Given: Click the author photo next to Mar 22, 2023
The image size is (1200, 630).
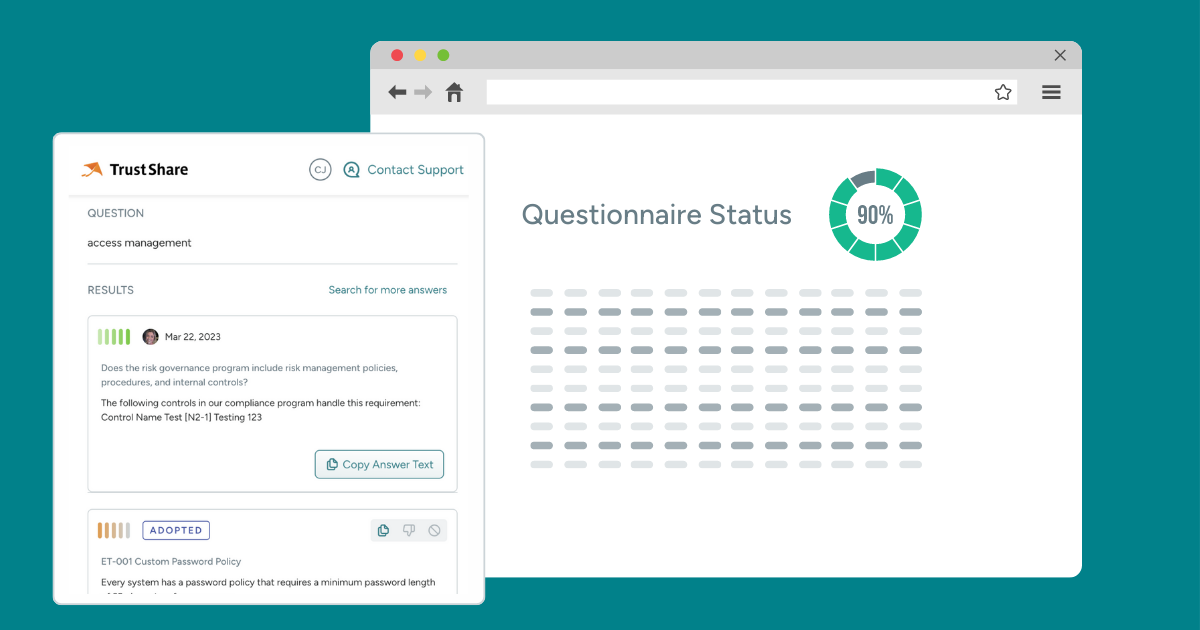Looking at the screenshot, I should tap(151, 337).
